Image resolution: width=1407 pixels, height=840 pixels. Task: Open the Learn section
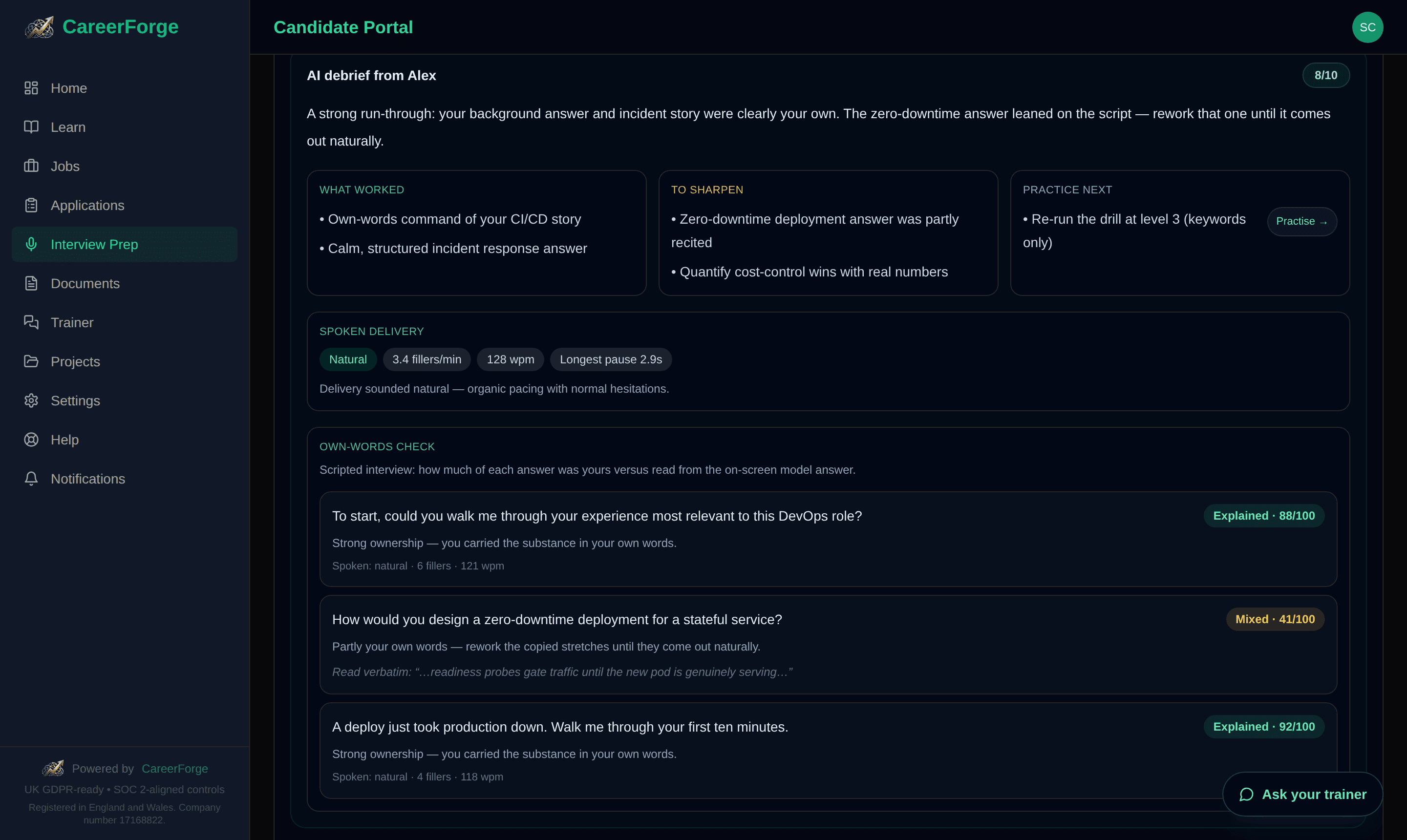(x=125, y=127)
